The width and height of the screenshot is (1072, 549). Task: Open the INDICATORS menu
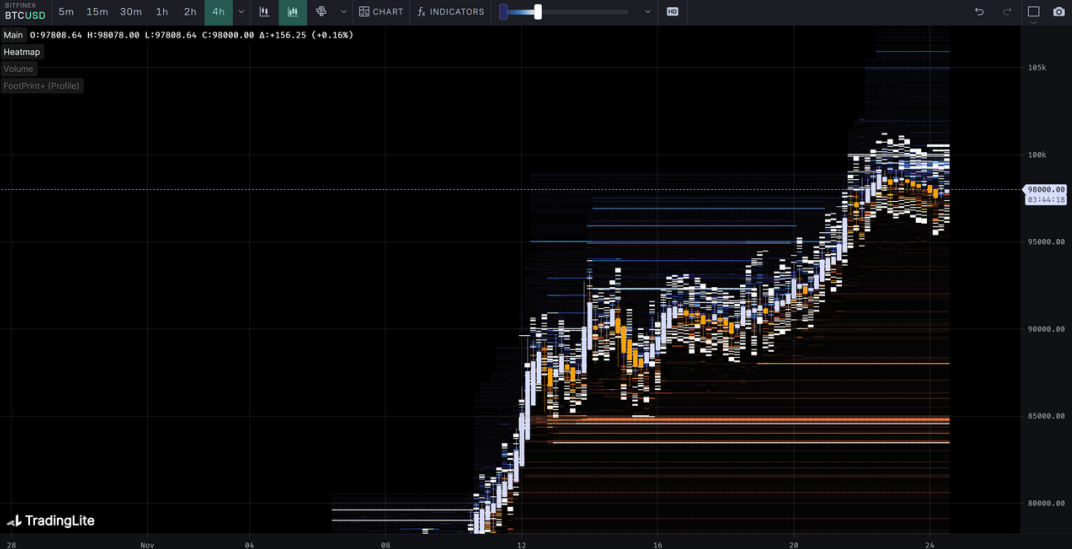point(450,12)
